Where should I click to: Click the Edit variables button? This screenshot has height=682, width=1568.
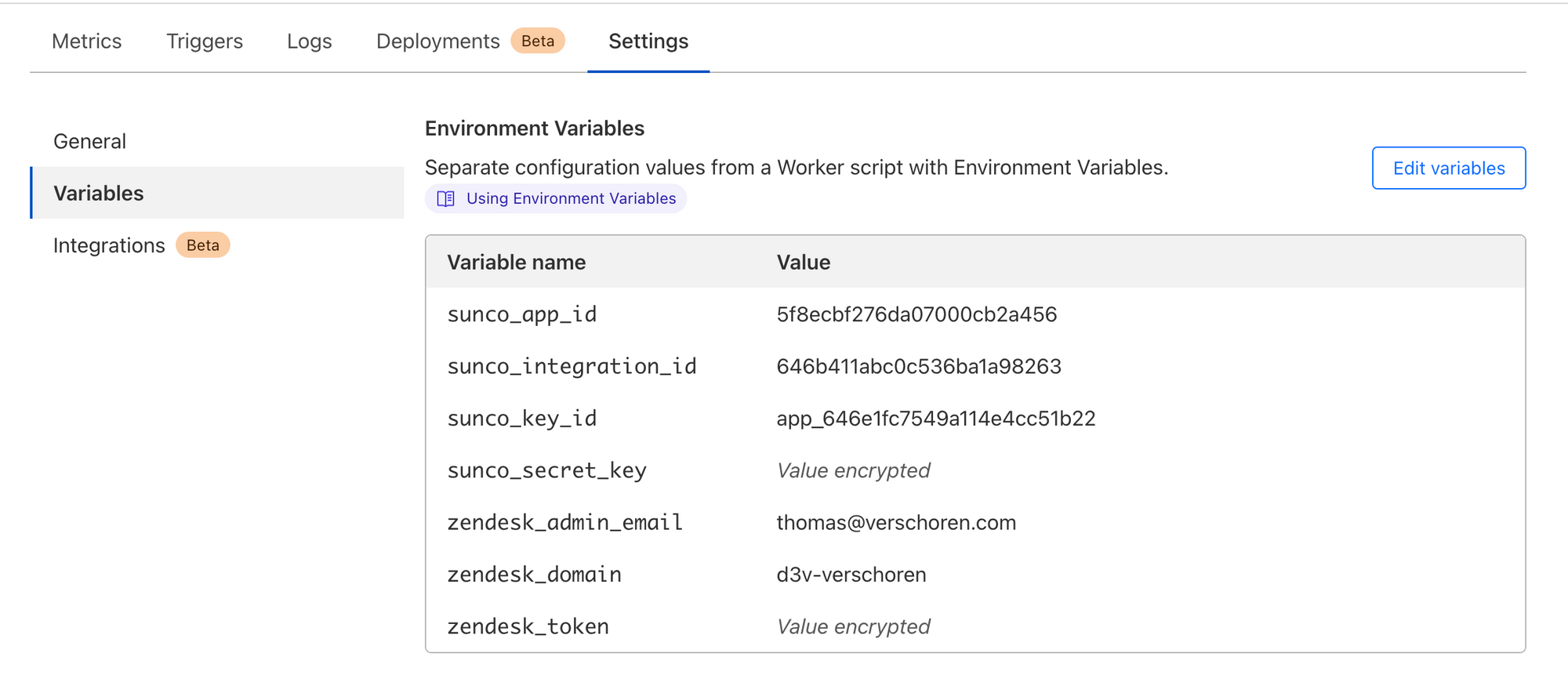pyautogui.click(x=1448, y=168)
